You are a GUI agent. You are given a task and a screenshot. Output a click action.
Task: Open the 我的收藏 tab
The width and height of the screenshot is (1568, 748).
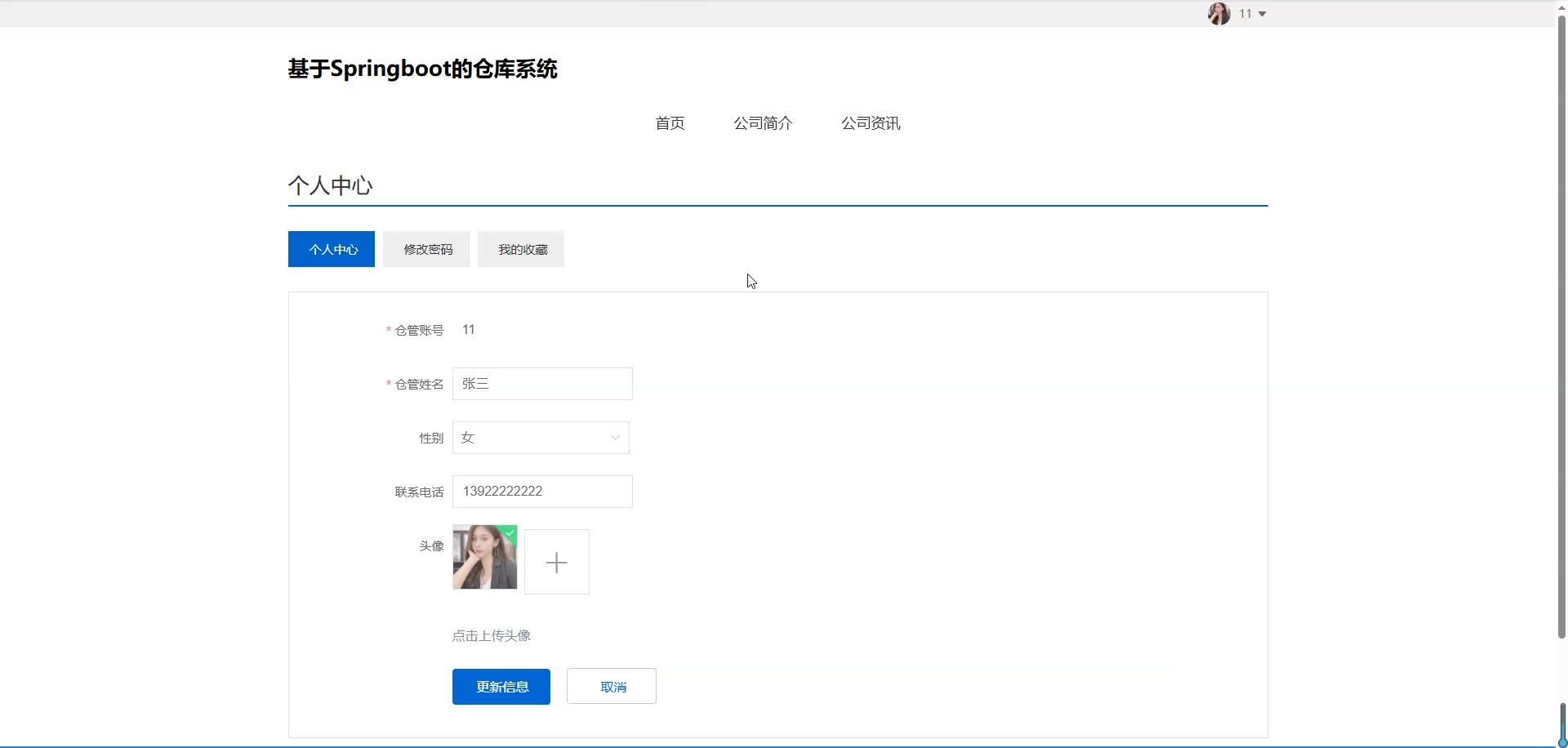[522, 249]
